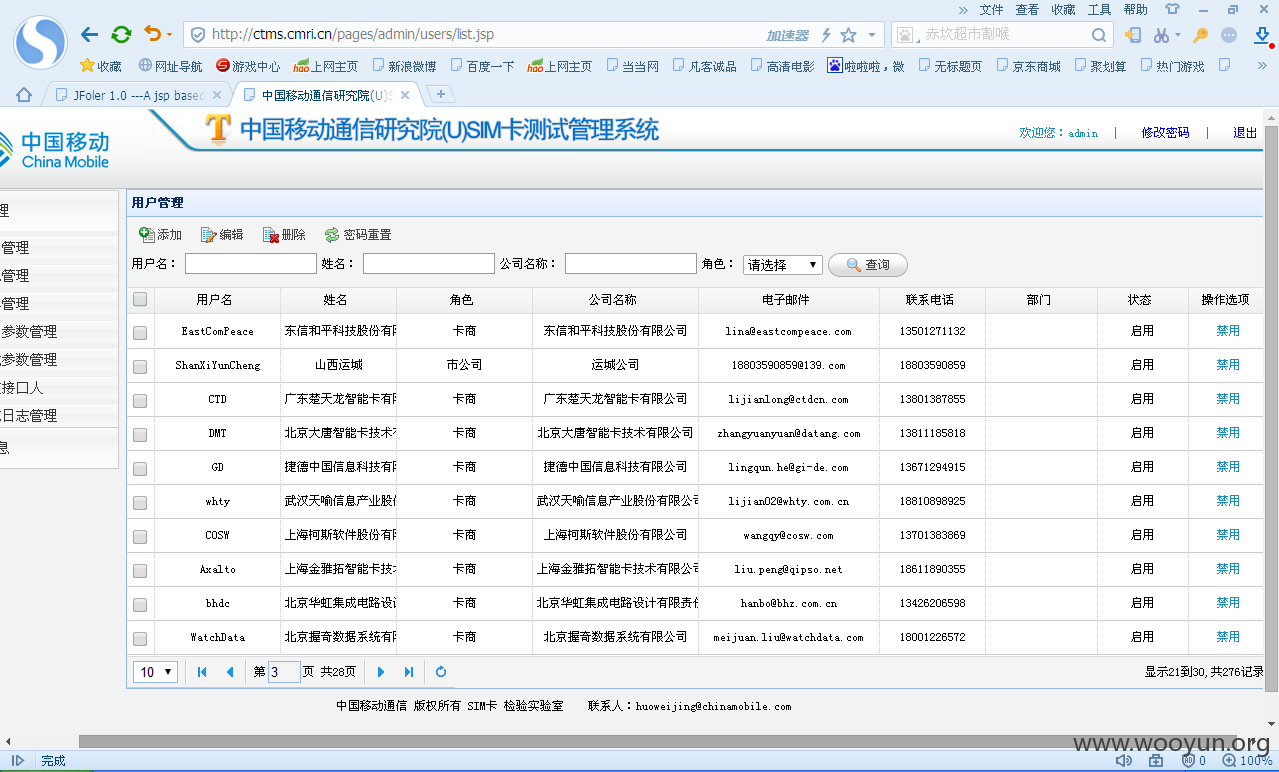
Task: Click 禁用 for the EastComPeace row
Action: click(x=1227, y=331)
